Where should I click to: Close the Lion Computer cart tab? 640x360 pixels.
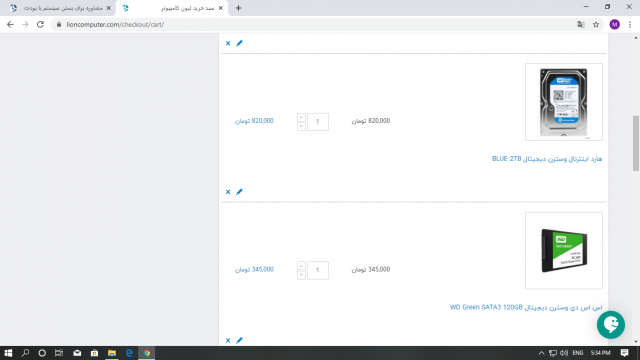pos(220,8)
